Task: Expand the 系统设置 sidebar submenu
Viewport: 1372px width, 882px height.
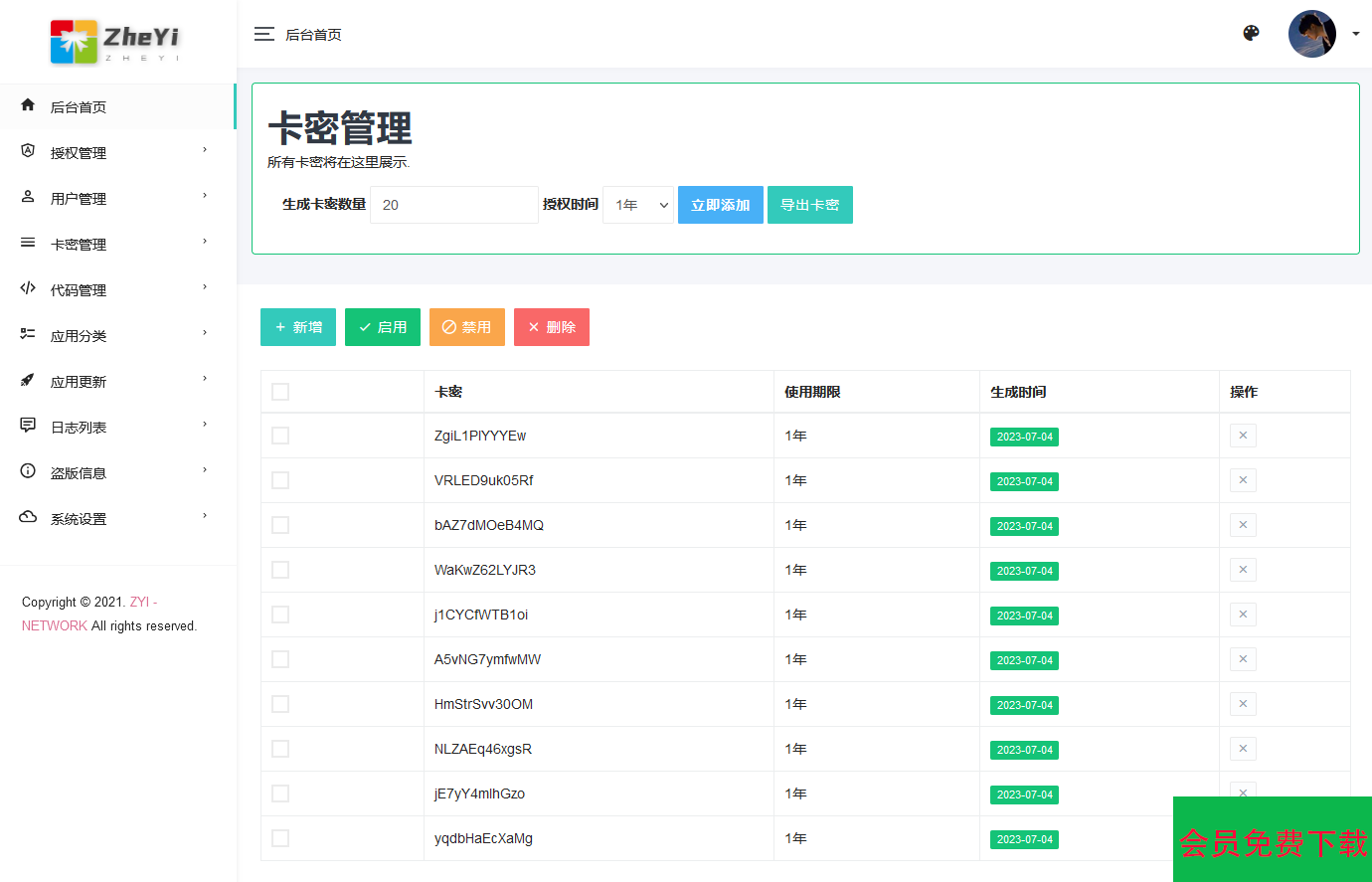Action: point(114,518)
